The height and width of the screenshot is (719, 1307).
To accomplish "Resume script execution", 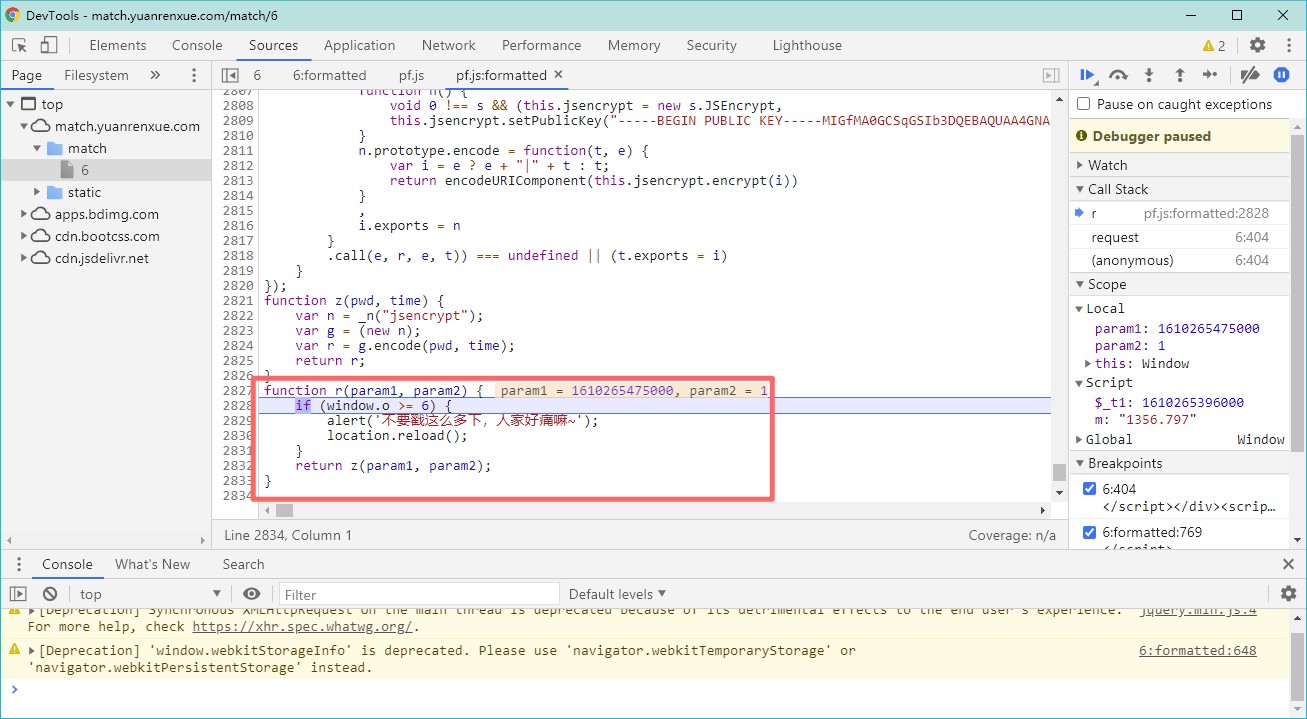I will (x=1088, y=75).
